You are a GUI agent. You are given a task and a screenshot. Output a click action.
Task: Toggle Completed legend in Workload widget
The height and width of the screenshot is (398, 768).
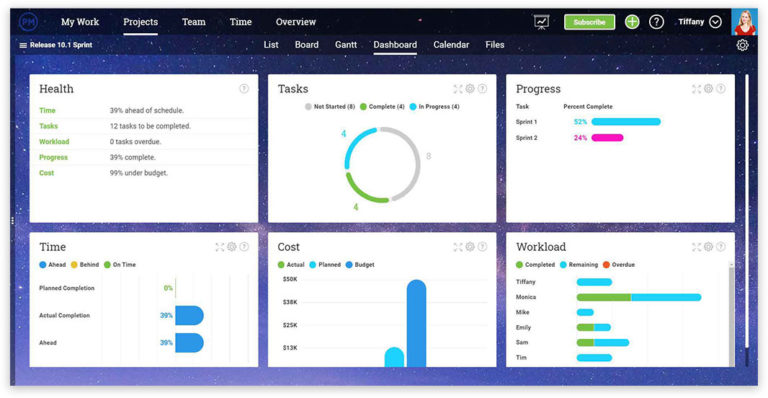535,264
